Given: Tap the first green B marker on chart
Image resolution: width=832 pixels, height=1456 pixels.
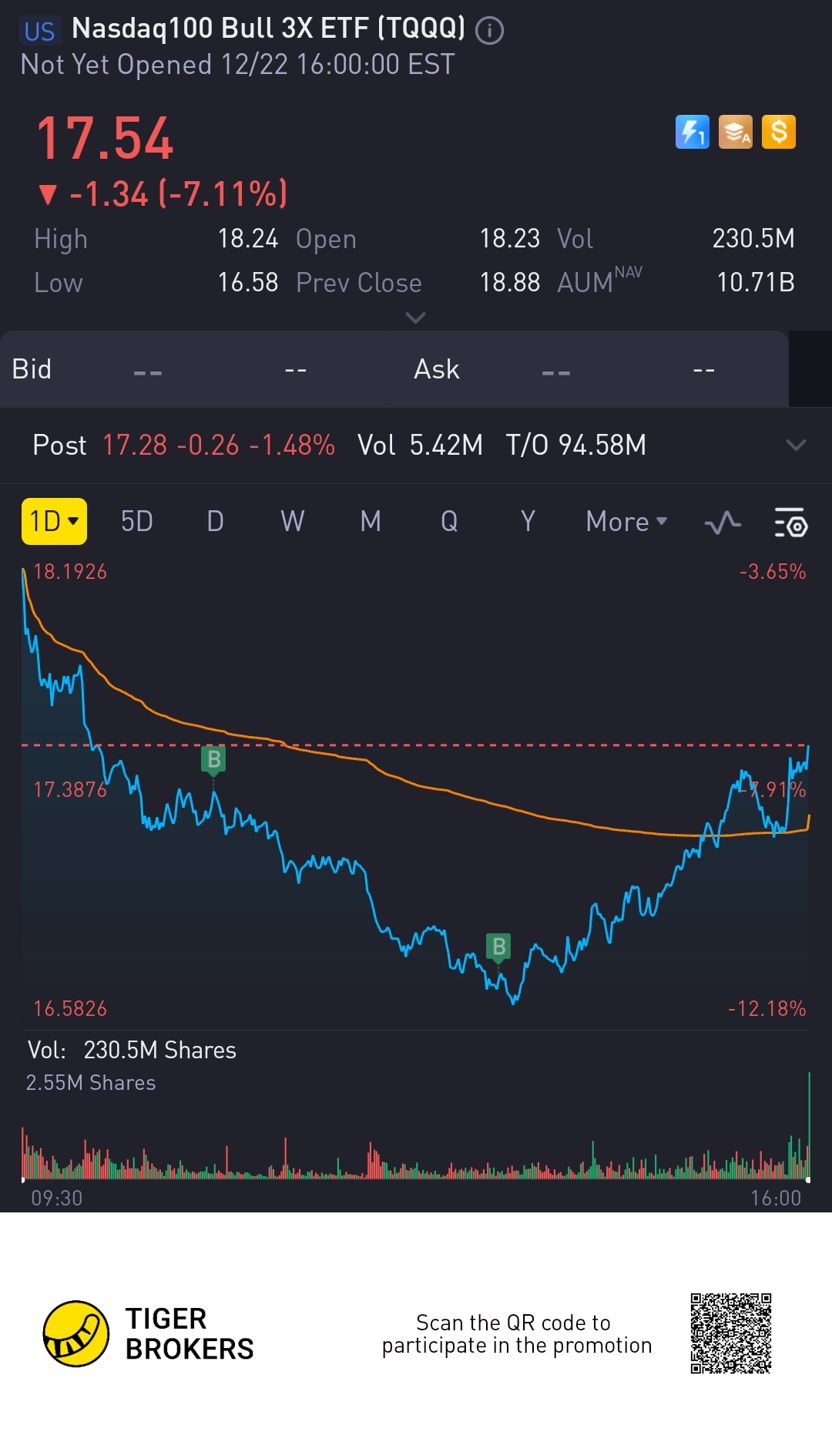Looking at the screenshot, I should click(x=213, y=760).
